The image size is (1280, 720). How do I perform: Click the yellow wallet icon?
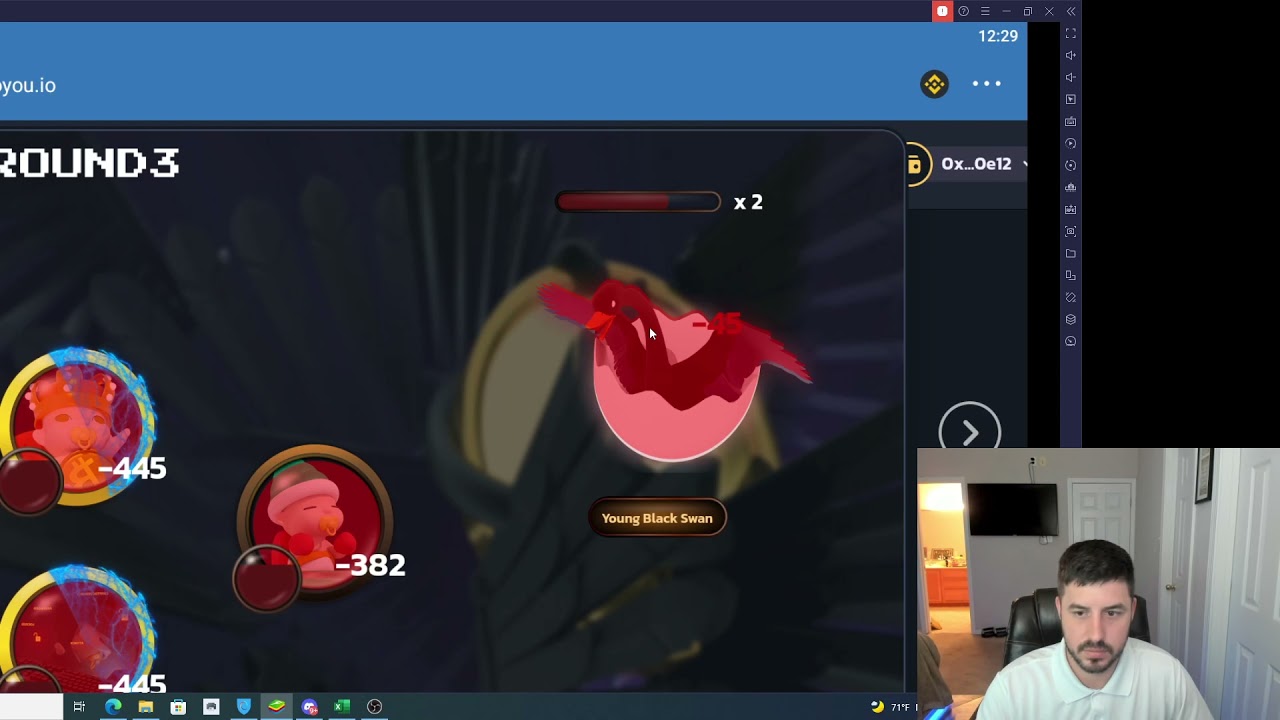pyautogui.click(x=914, y=165)
